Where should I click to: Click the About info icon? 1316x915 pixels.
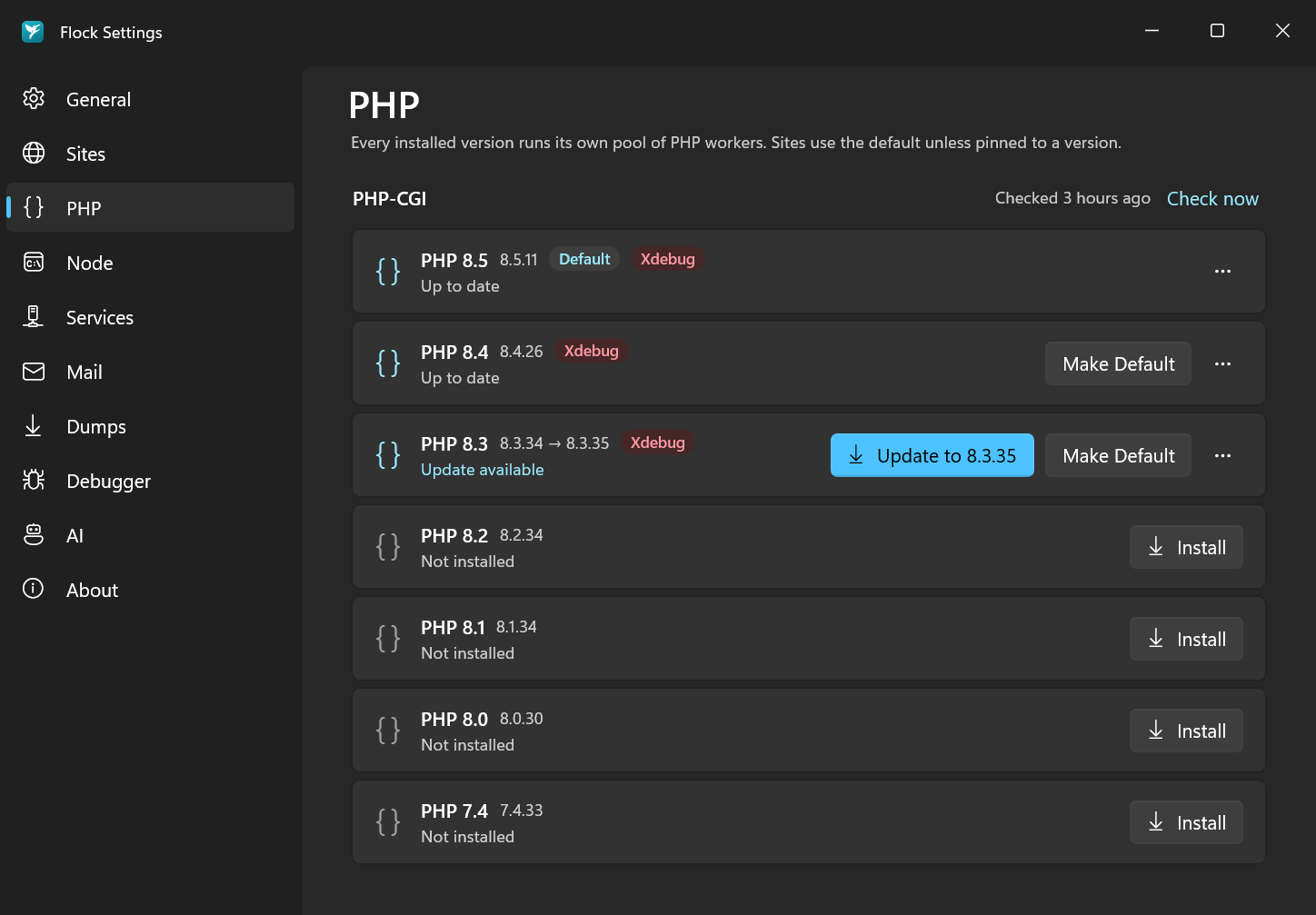34,589
